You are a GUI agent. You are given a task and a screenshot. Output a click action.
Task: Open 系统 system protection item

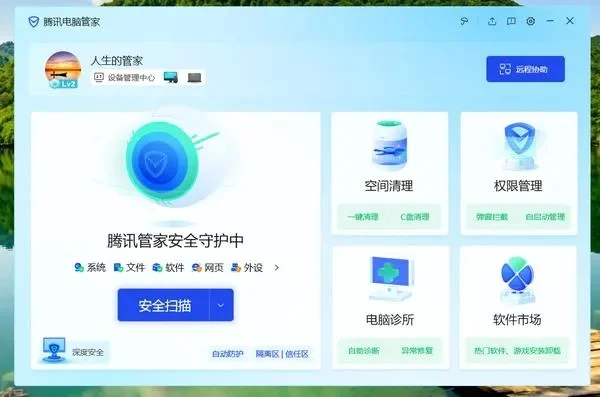pyautogui.click(x=90, y=267)
